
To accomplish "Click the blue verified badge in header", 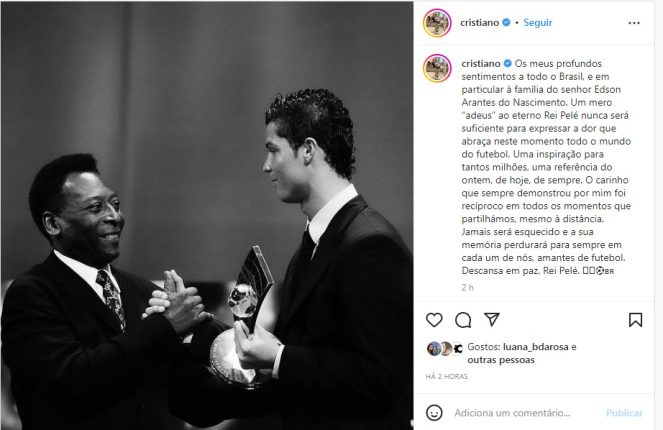I will coord(506,22).
